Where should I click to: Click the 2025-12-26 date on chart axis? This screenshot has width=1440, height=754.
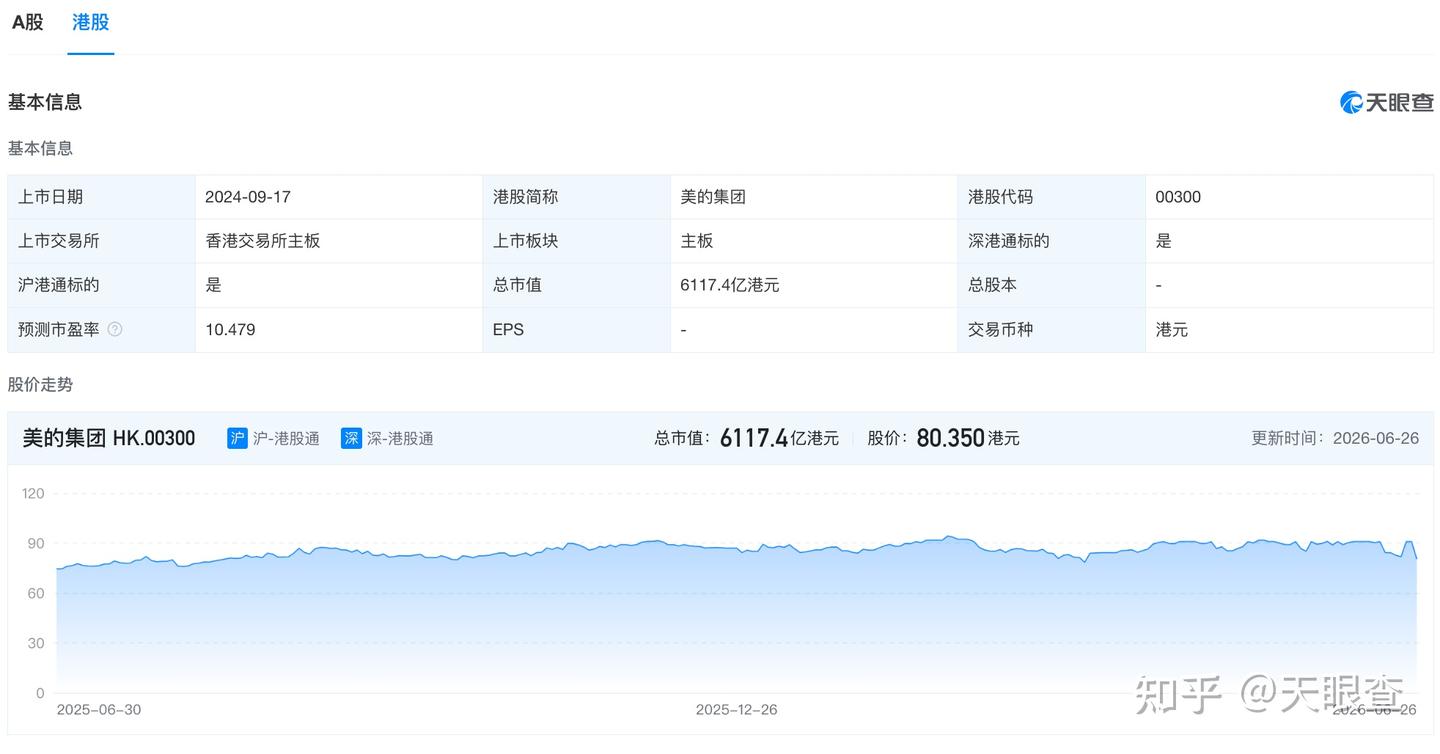[737, 709]
